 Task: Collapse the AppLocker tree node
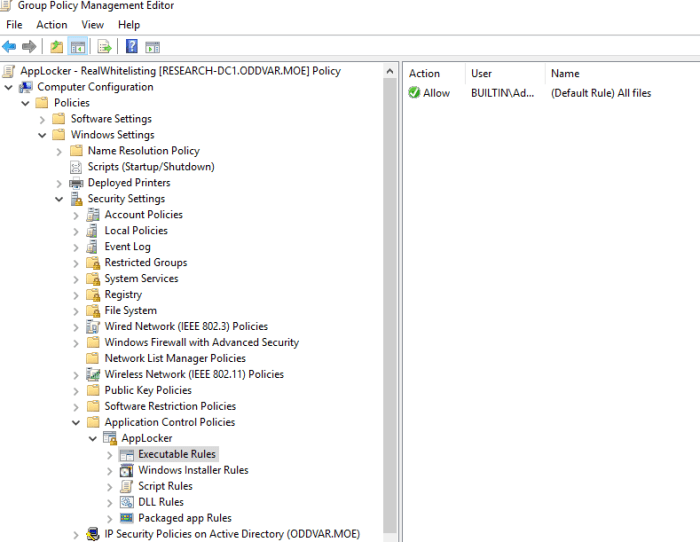pyautogui.click(x=93, y=438)
